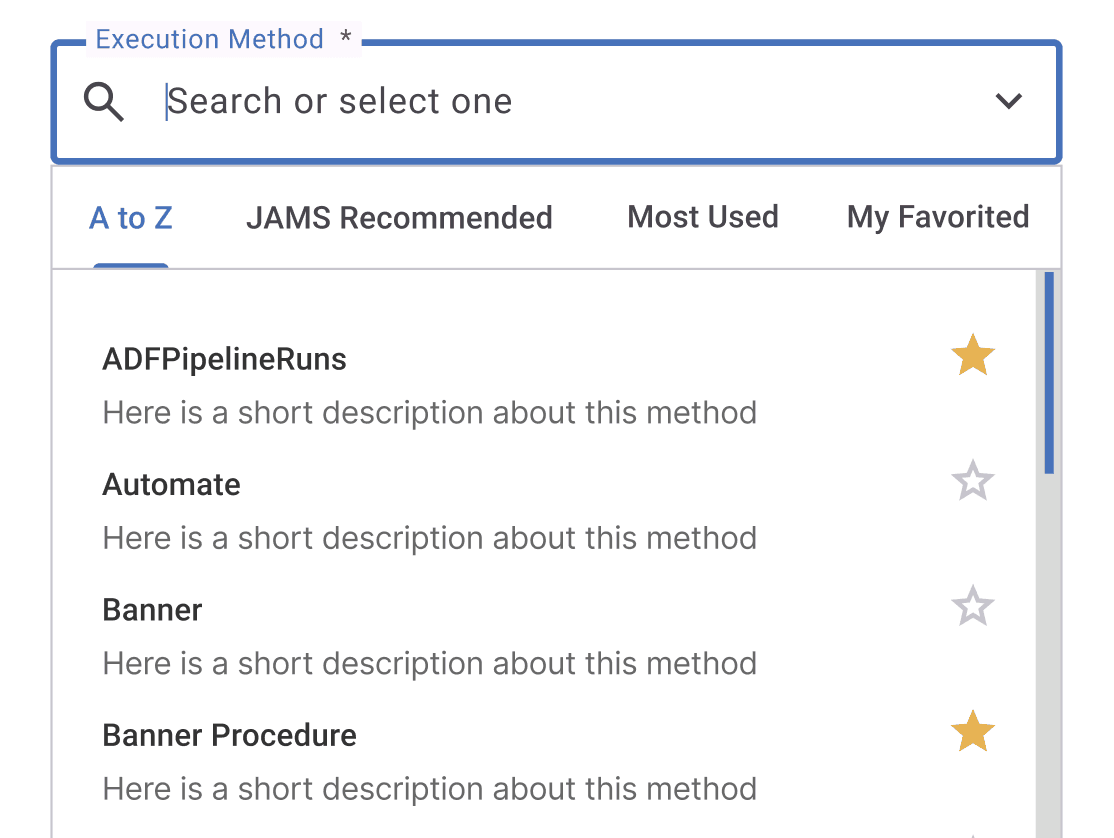This screenshot has height=838, width=1114.
Task: Click the Automate method description line
Action: click(429, 538)
